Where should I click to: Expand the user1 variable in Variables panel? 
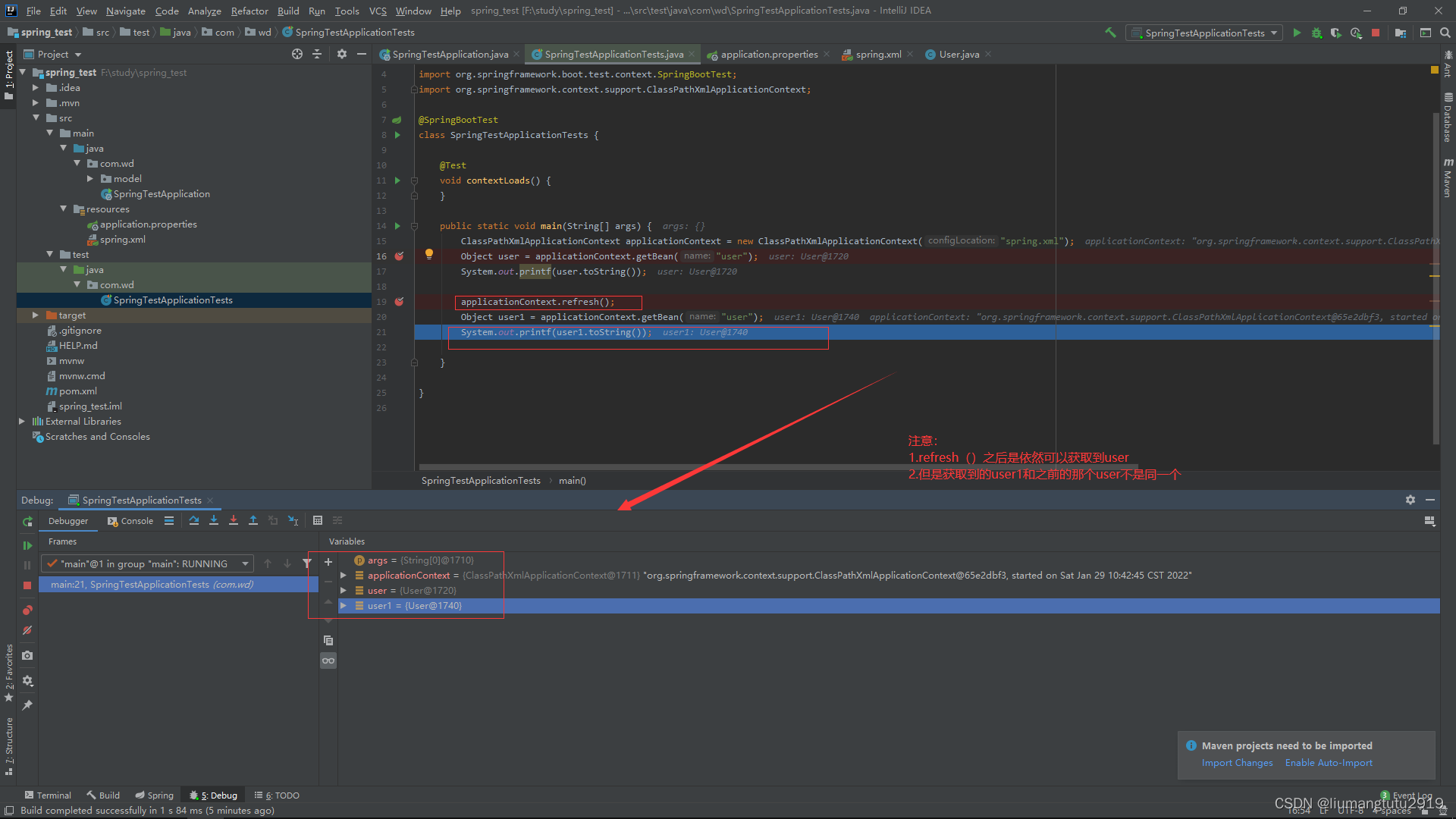[x=344, y=605]
